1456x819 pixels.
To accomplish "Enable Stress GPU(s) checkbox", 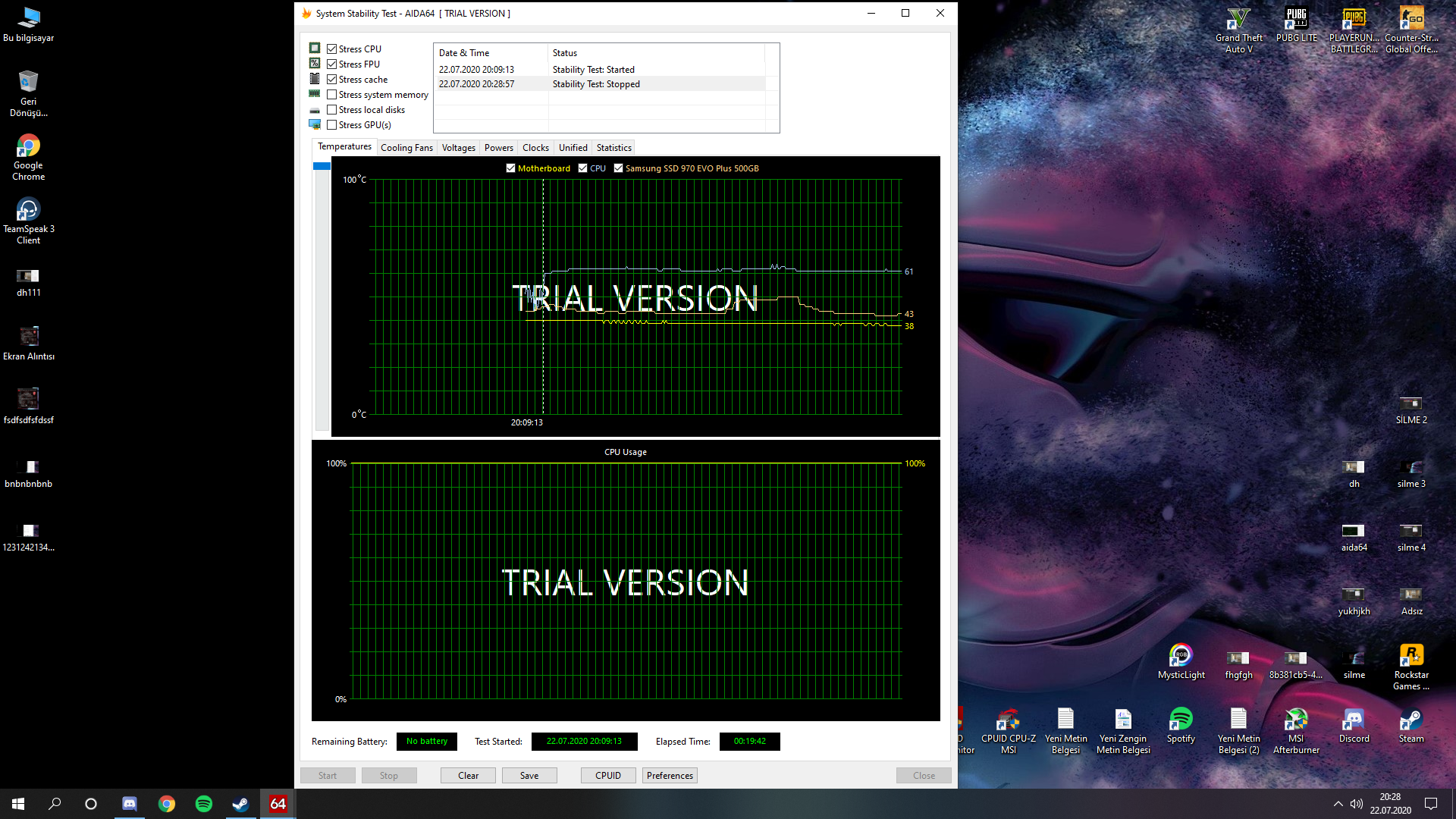I will tap(332, 125).
